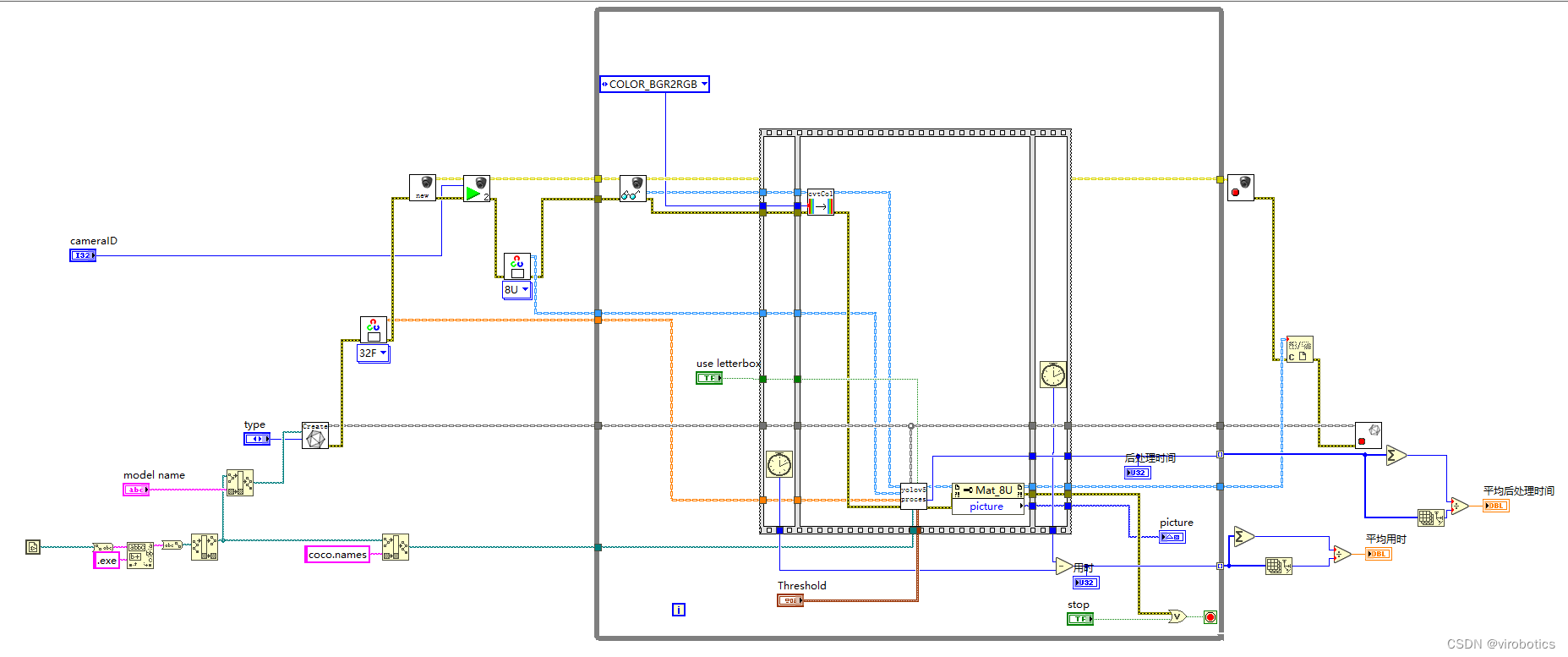Select the 平均后处理时间 DBL indicator terminal

[x=1496, y=506]
